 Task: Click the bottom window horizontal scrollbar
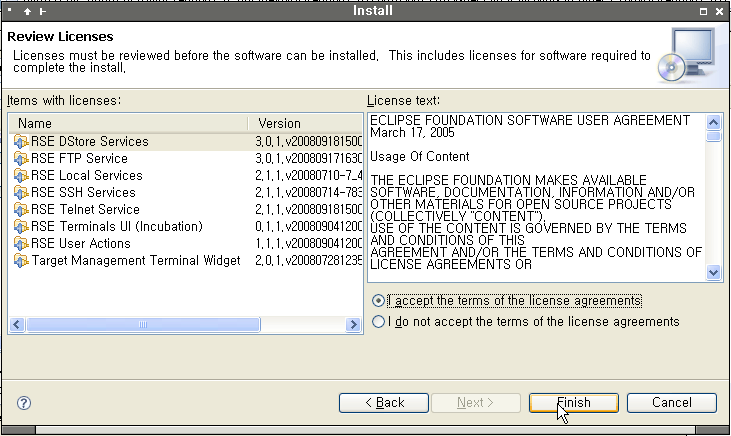(366, 430)
